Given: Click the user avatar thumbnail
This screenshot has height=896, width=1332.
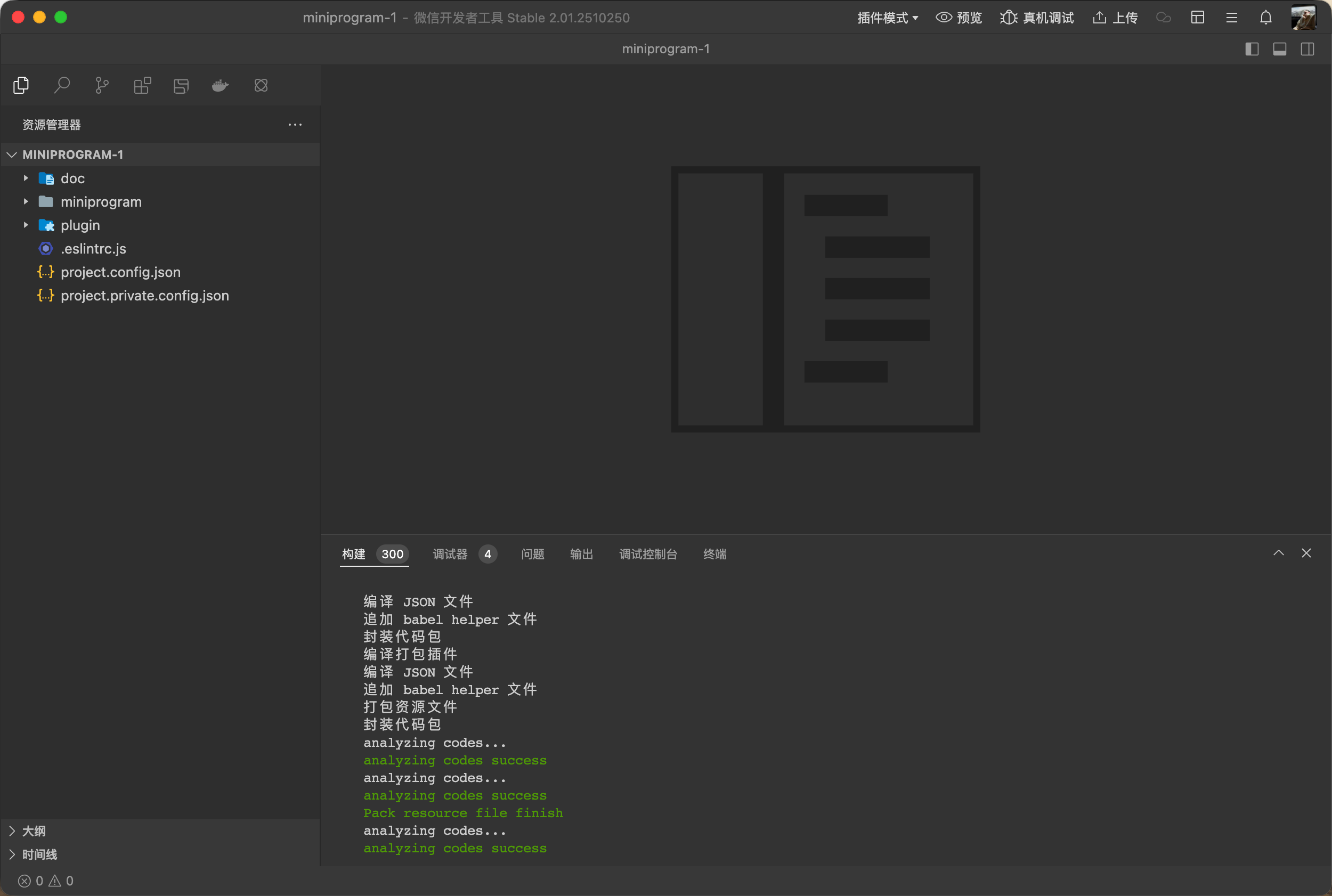Looking at the screenshot, I should 1304,18.
